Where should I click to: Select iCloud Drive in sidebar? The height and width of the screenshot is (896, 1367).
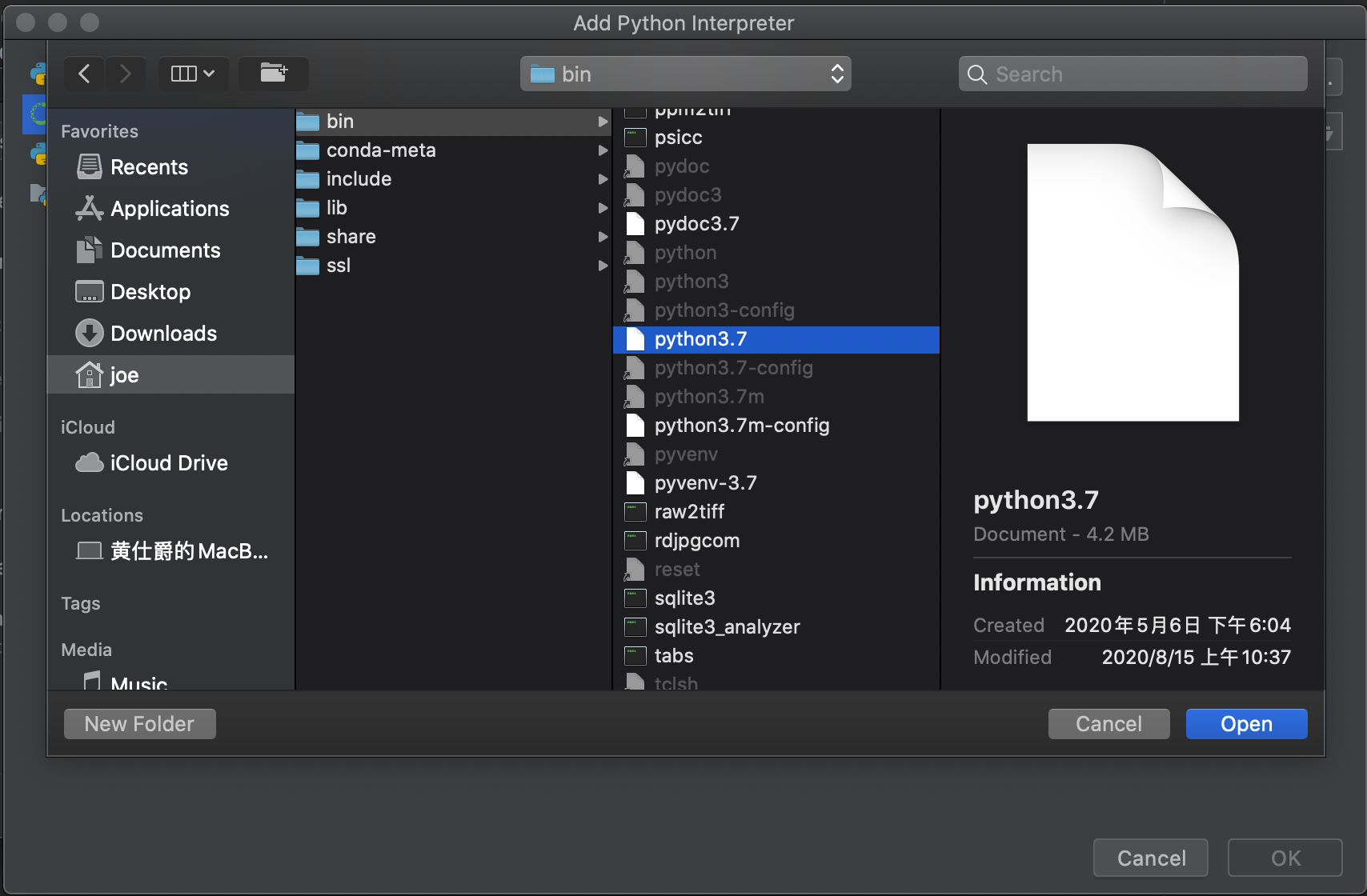click(167, 462)
